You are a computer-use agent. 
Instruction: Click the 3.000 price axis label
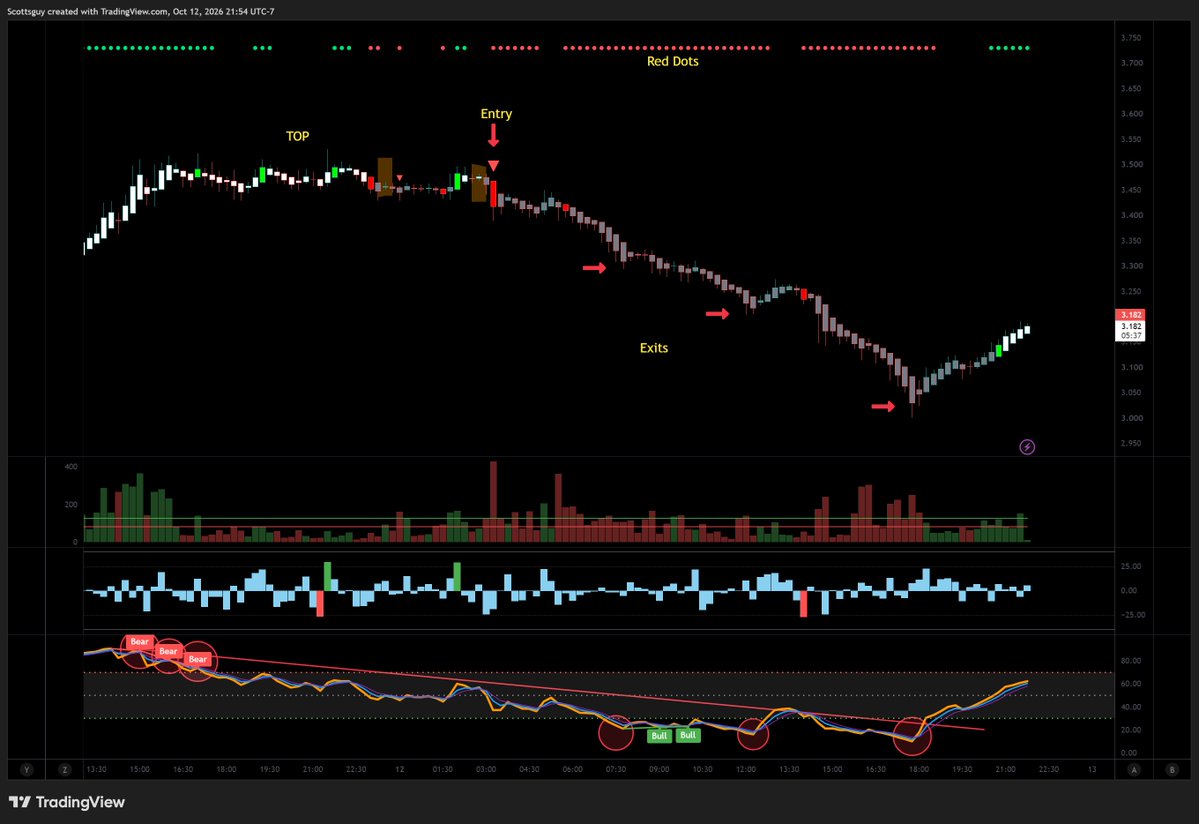(1131, 418)
